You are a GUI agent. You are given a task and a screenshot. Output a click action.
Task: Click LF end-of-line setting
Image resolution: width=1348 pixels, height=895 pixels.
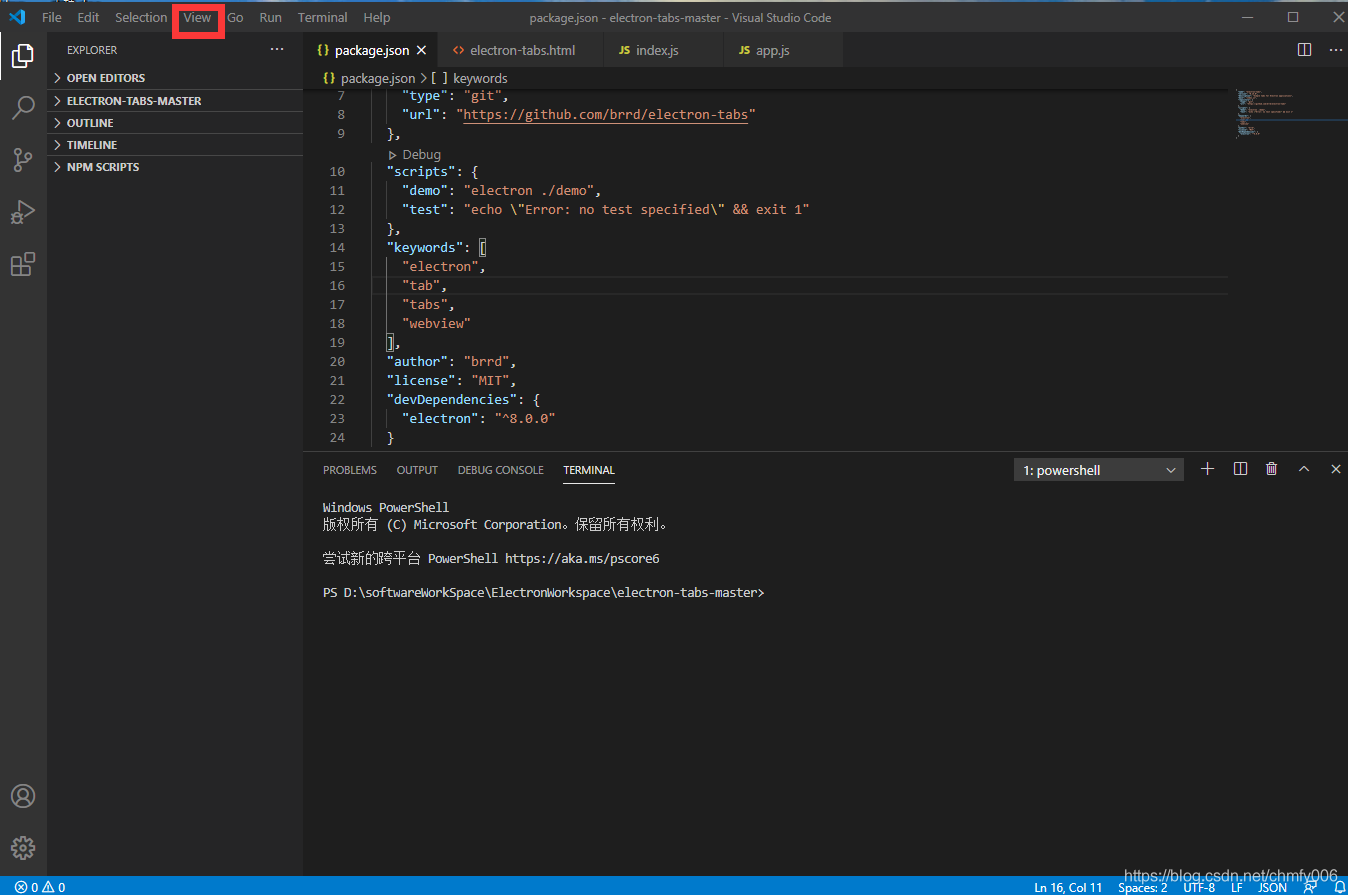[1237, 887]
